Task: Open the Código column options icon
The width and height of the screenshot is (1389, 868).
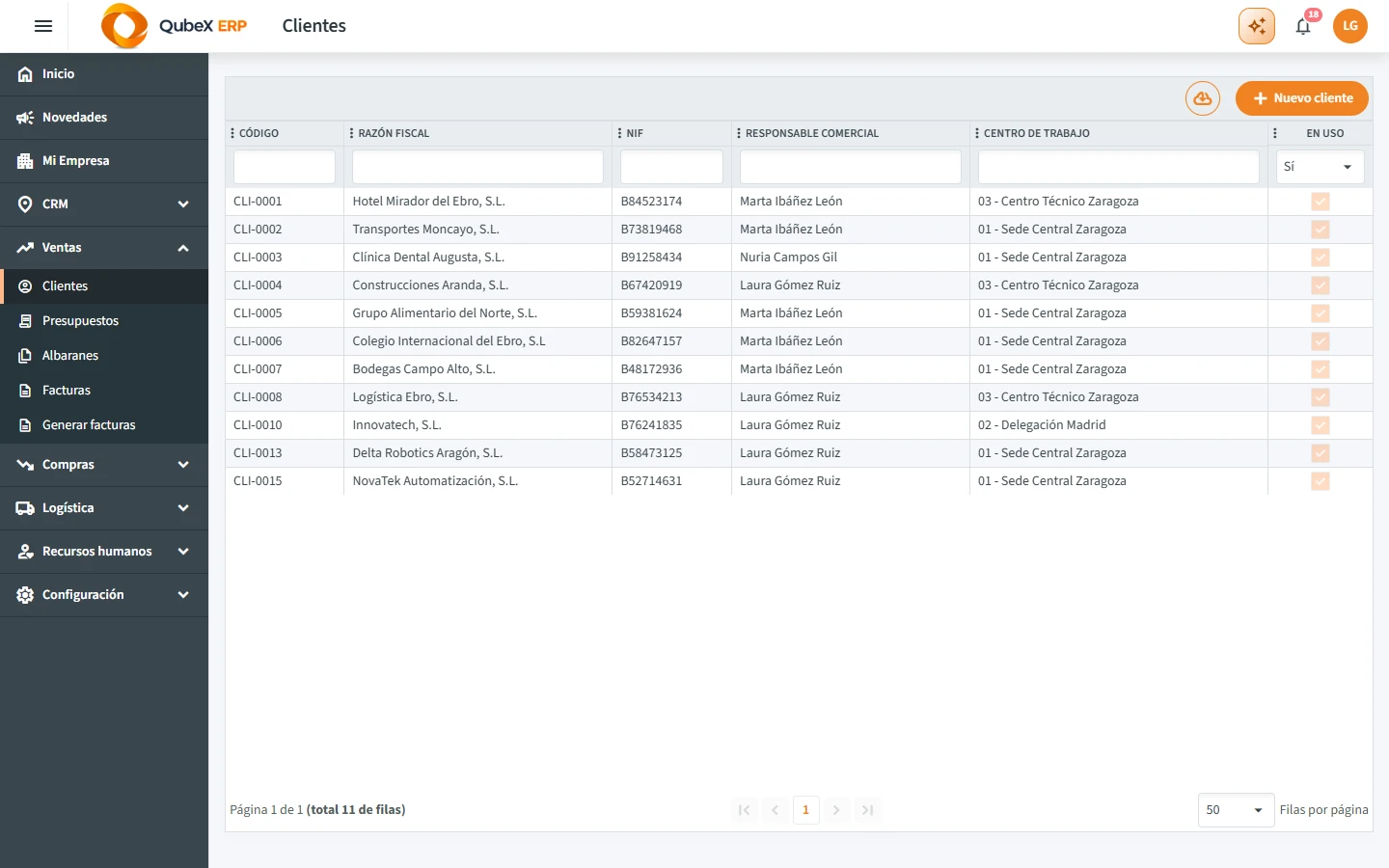Action: coord(232,133)
